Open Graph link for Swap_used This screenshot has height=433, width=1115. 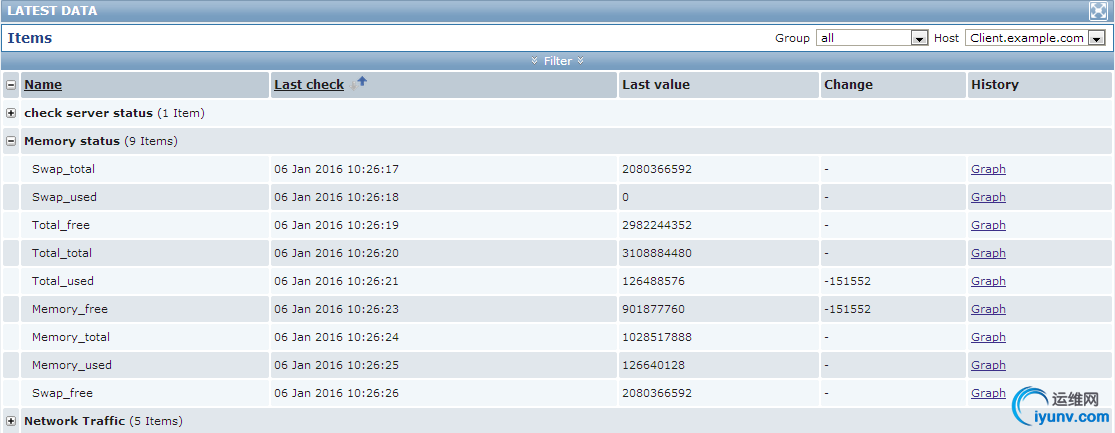tap(988, 197)
